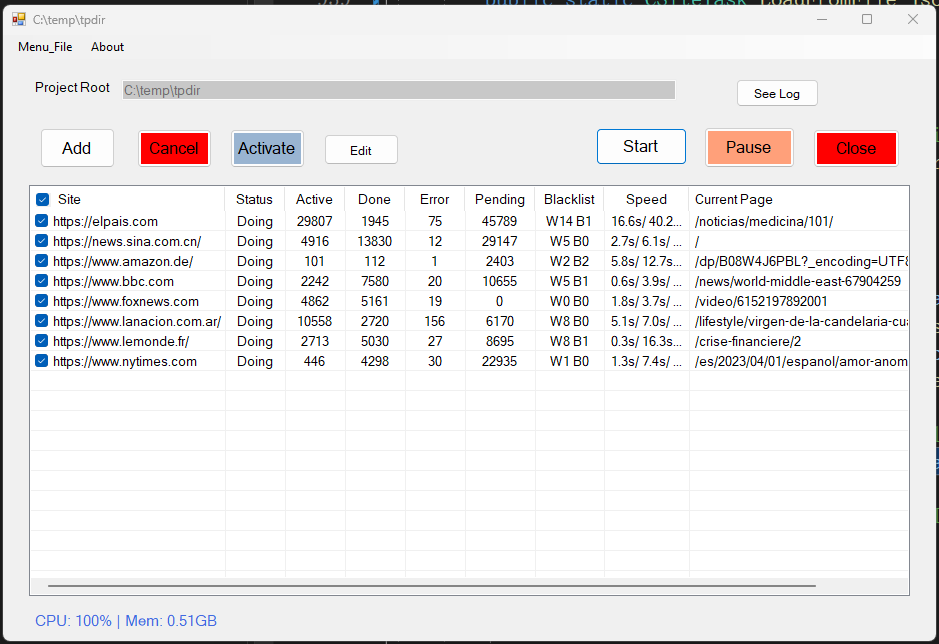Sort by the Active column header
The width and height of the screenshot is (939, 644).
[x=314, y=199]
